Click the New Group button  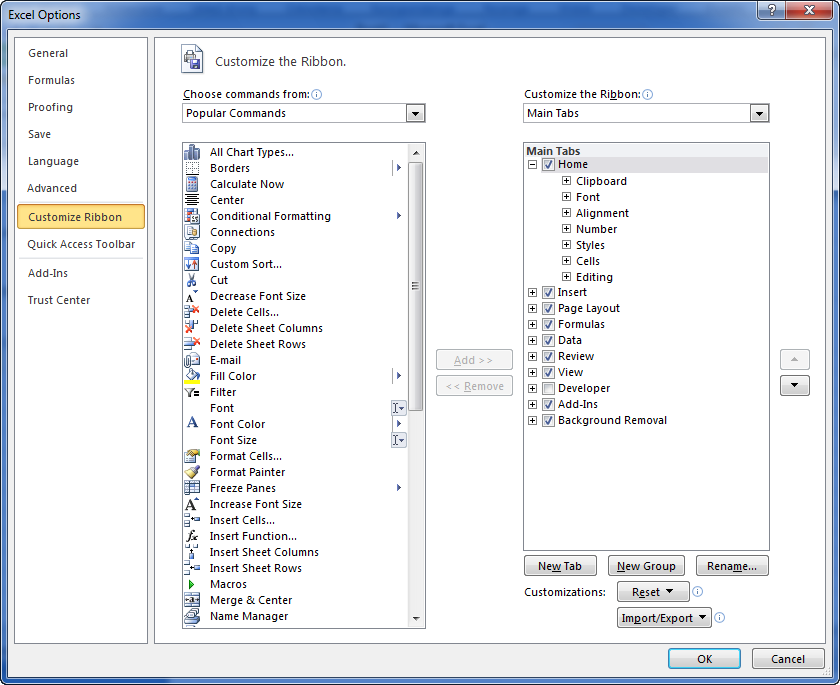coord(646,566)
